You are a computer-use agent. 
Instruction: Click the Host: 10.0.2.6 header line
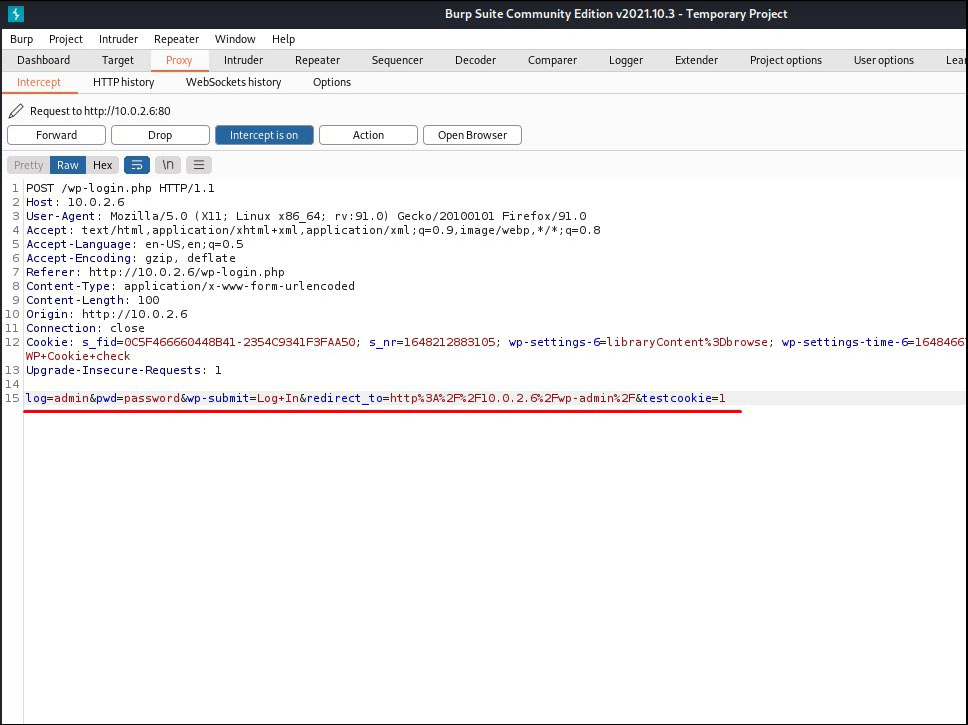[x=75, y=203]
